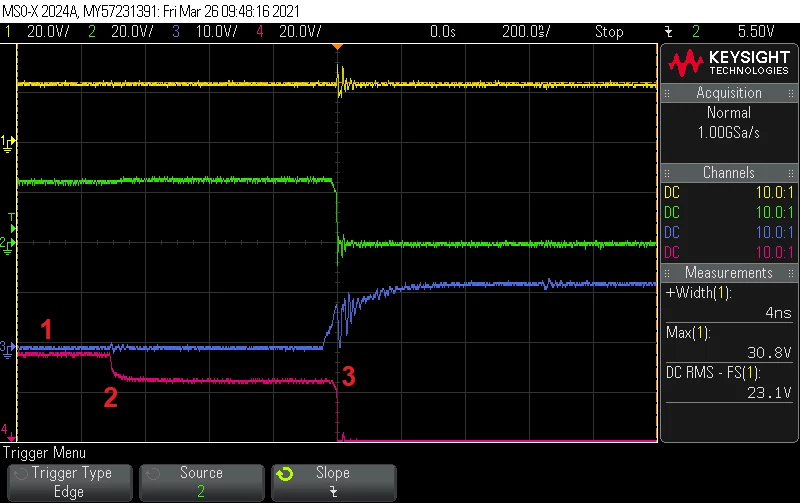This screenshot has height=503, width=800.
Task: Click the 4ns width value
Action: tap(778, 313)
